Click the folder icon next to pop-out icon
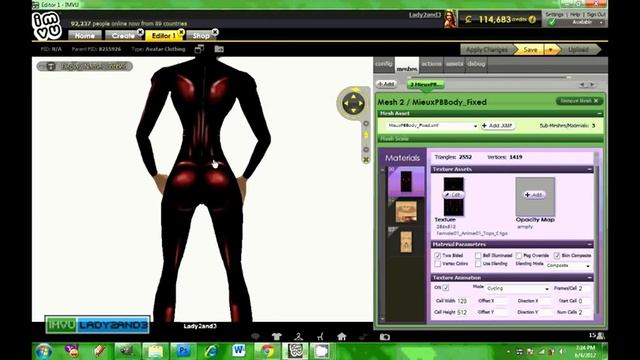This screenshot has height=360, width=640. click(219, 49)
